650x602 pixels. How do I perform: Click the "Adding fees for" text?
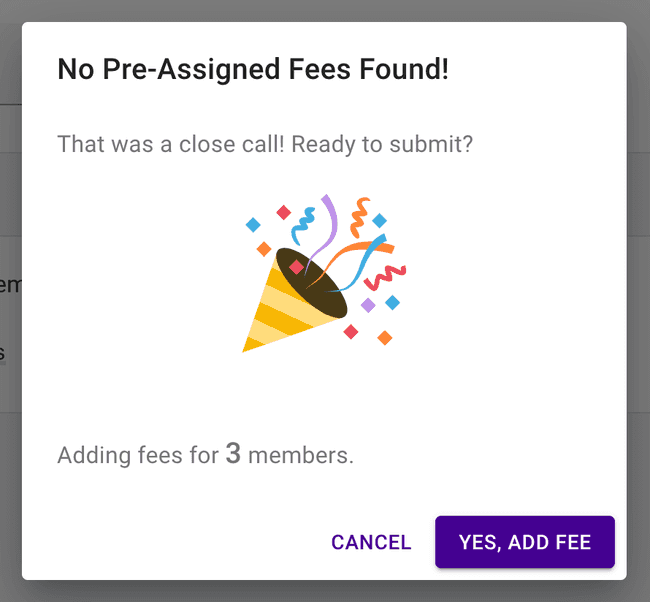click(x=138, y=456)
